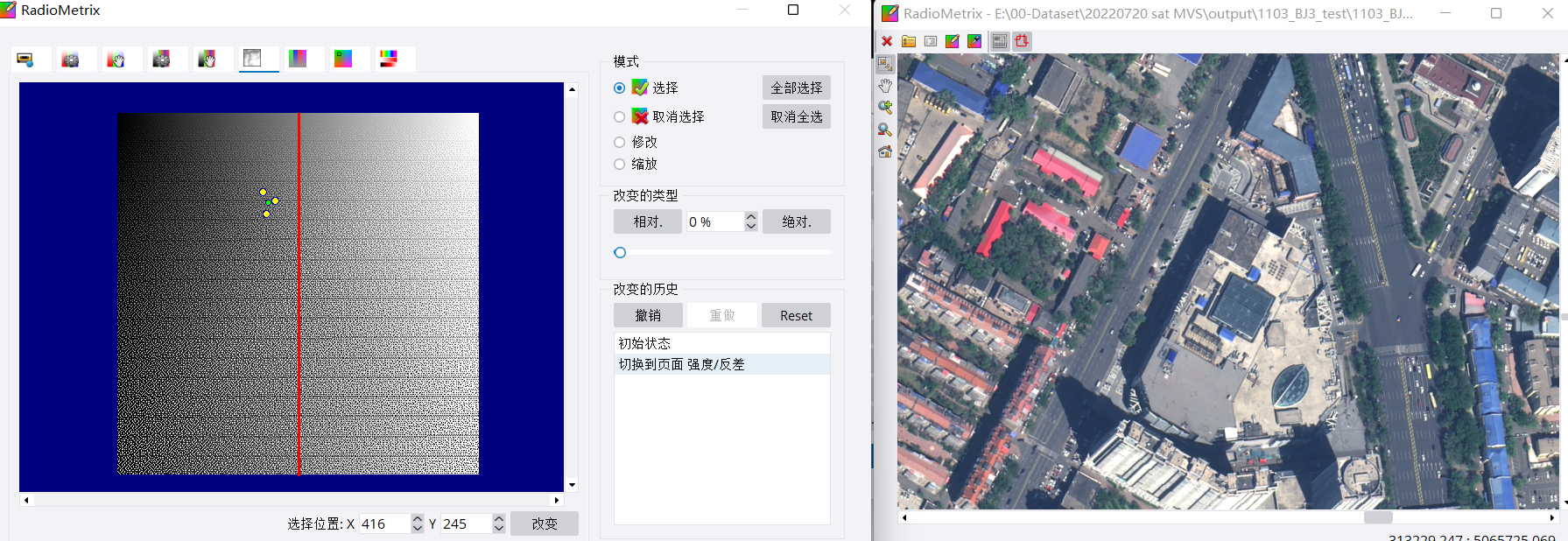Decrease the X position spinner

(x=418, y=529)
